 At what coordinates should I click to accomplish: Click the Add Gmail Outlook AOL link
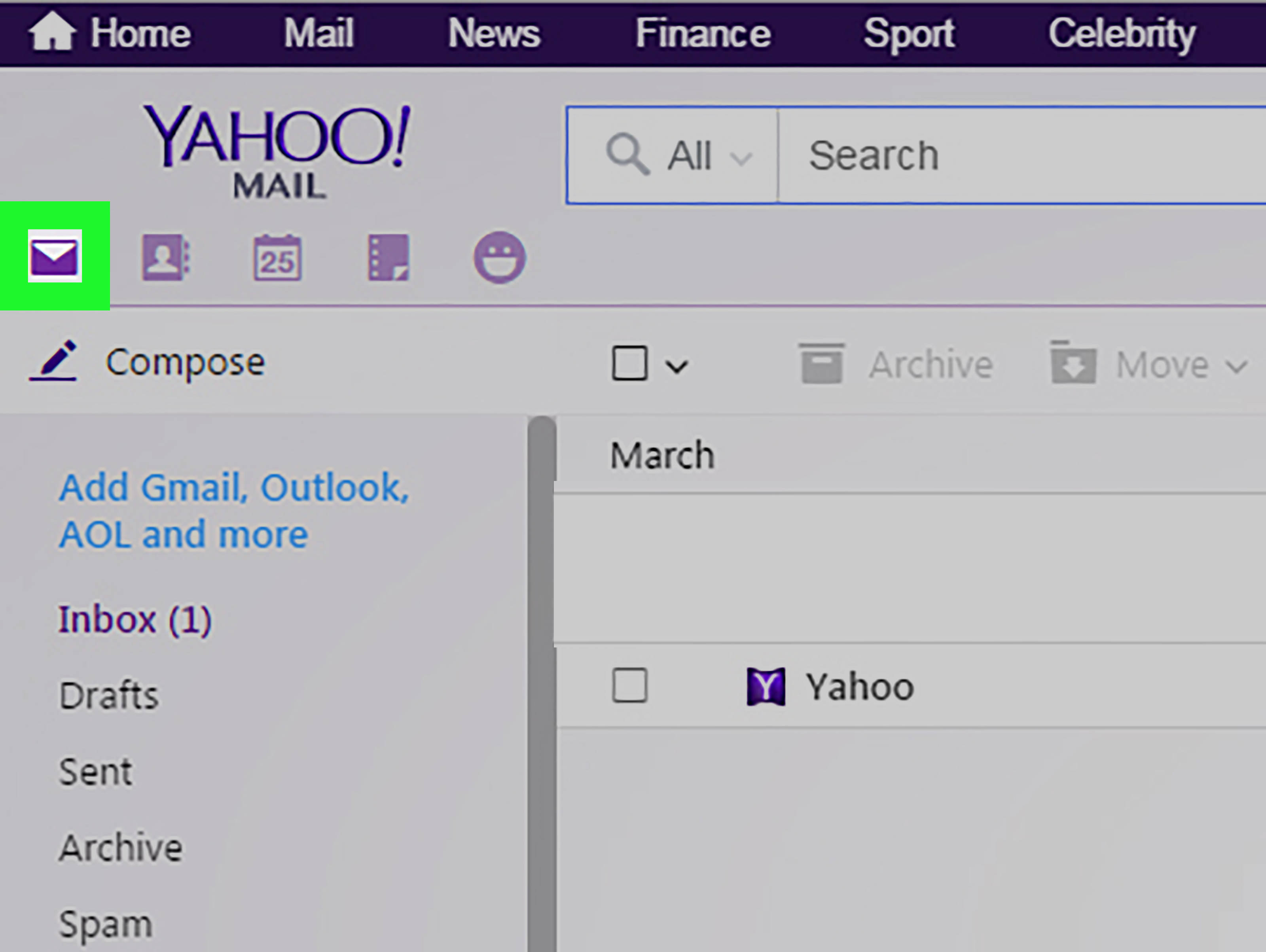pyautogui.click(x=234, y=509)
